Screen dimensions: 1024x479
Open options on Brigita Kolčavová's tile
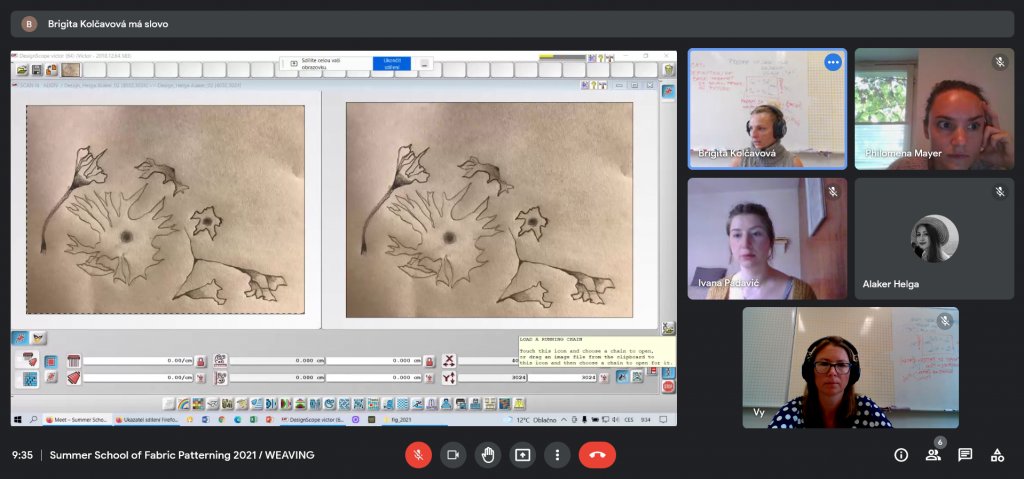point(832,62)
